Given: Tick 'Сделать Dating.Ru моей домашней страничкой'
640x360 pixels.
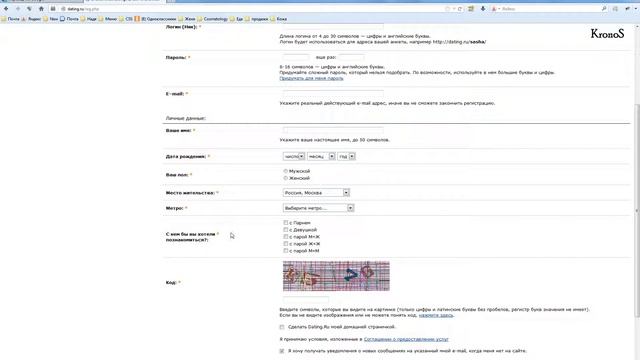Looking at the screenshot, I should [x=282, y=327].
